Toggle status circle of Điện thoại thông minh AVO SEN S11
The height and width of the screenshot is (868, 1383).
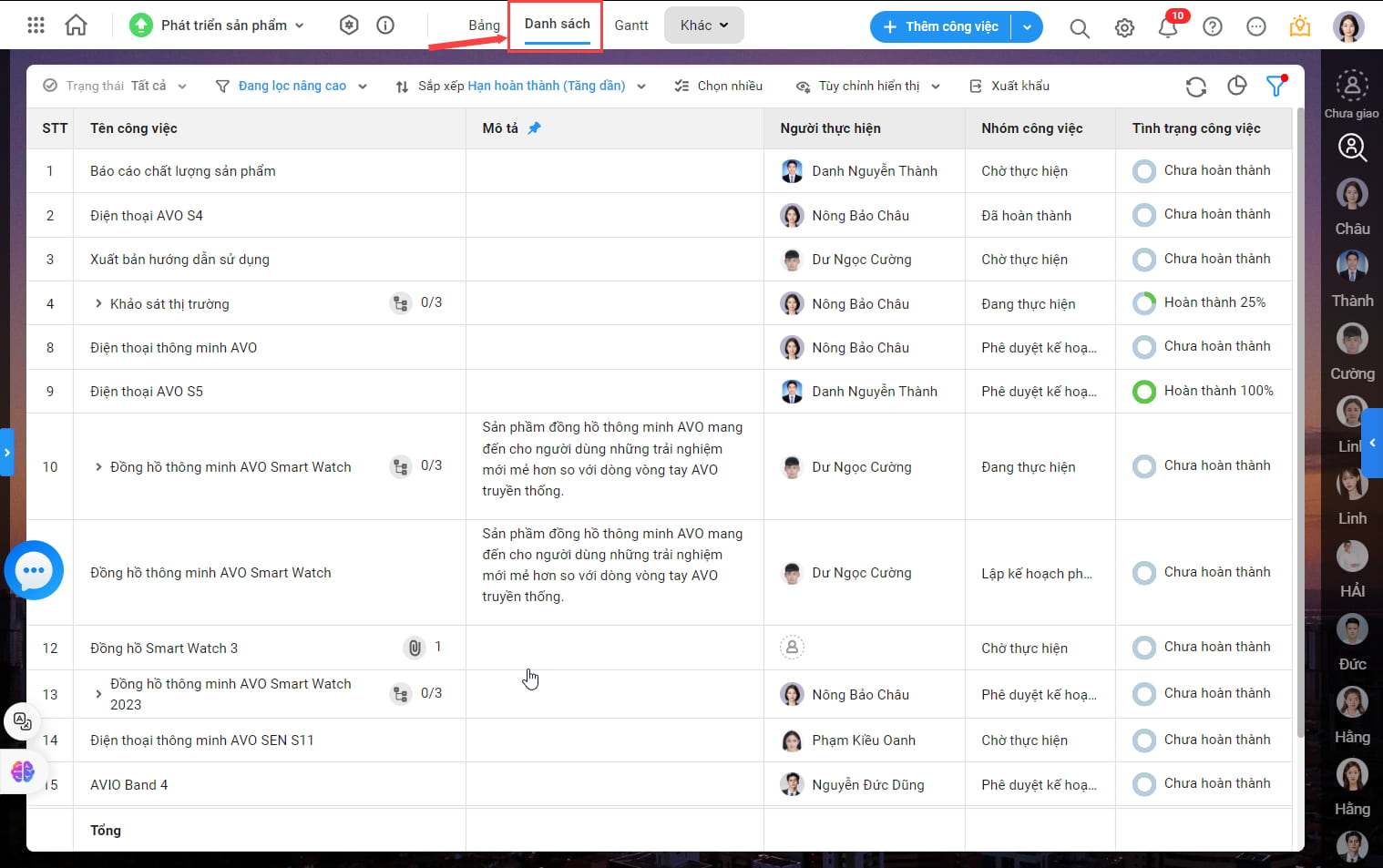pos(1143,740)
